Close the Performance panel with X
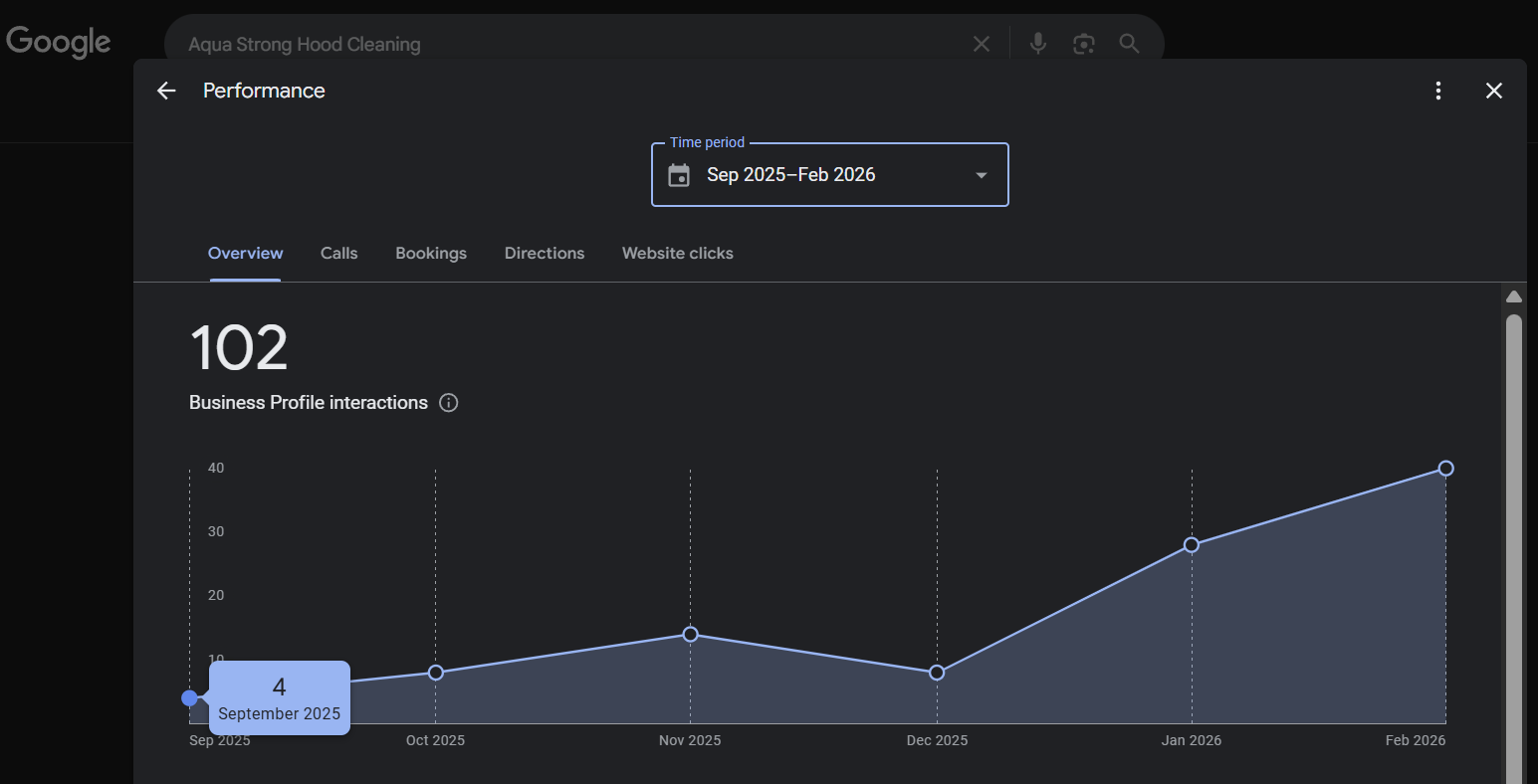 [1493, 91]
